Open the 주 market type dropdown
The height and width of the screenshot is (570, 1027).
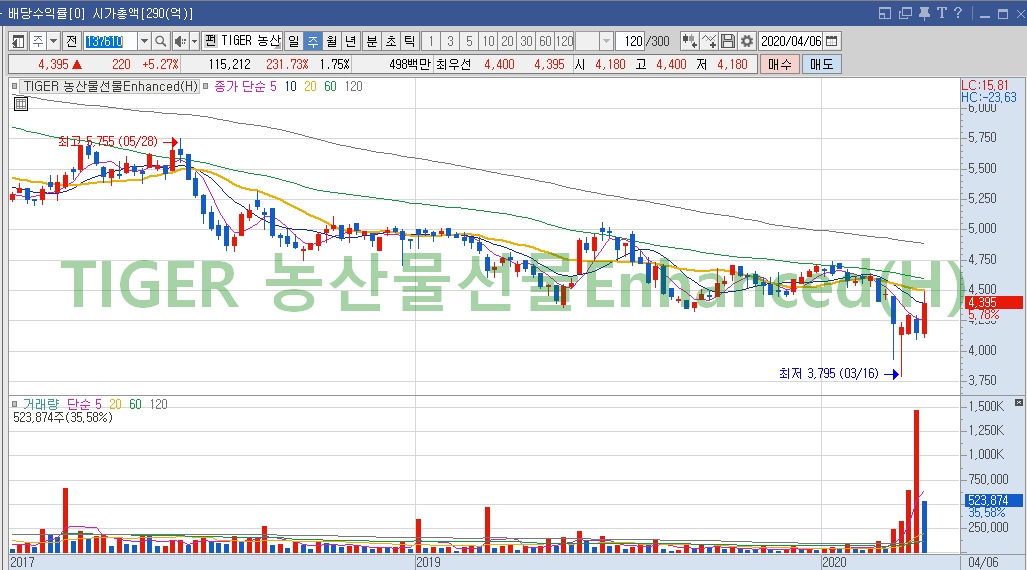54,41
